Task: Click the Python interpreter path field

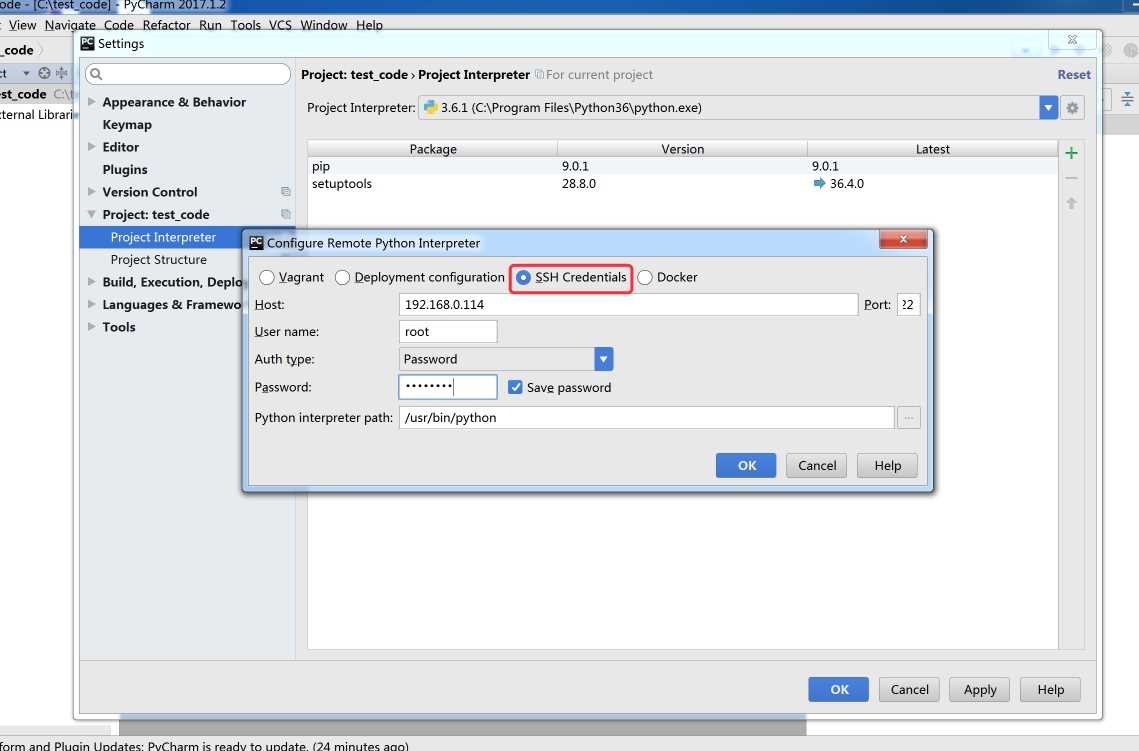Action: pos(646,418)
